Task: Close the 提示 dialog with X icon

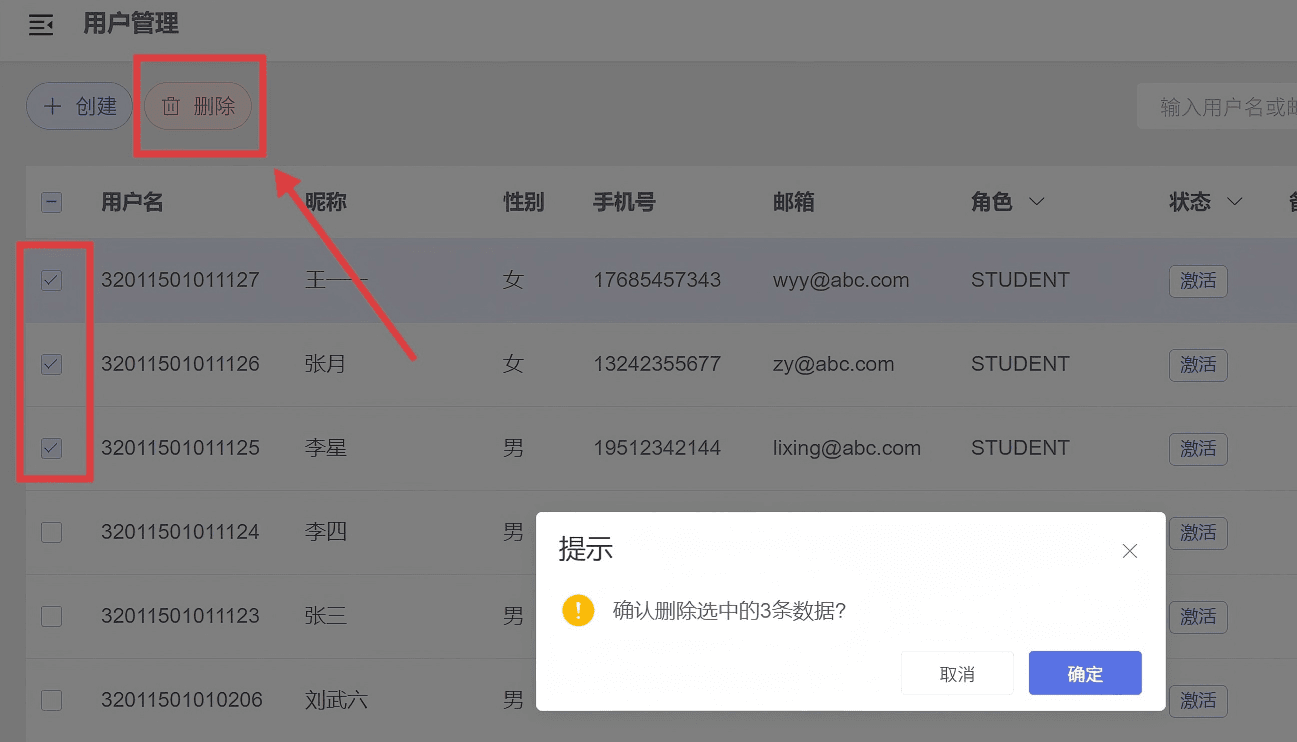Action: point(1130,551)
